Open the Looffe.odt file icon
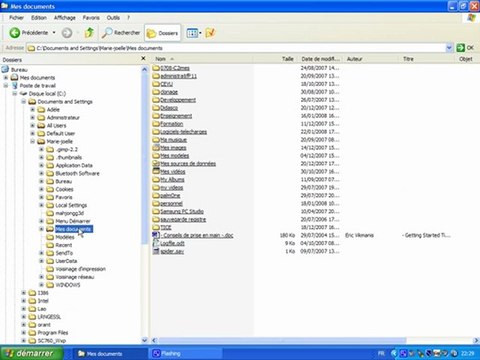 [x=156, y=243]
